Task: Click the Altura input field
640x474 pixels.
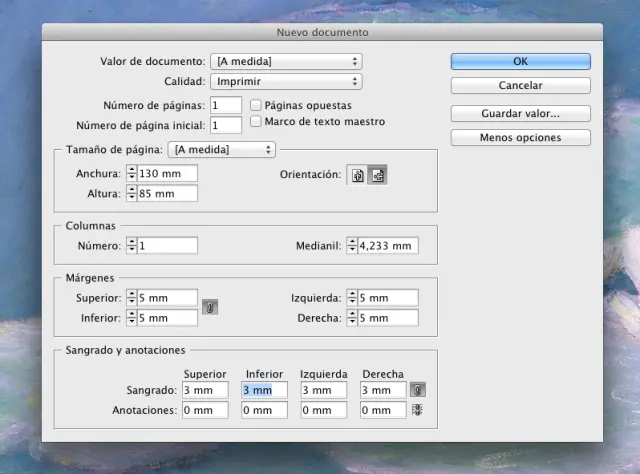Action: (x=167, y=193)
